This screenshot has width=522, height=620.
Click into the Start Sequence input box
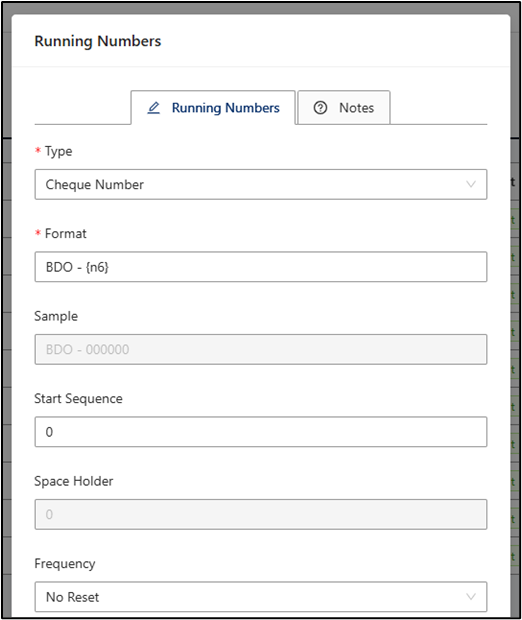pos(261,432)
